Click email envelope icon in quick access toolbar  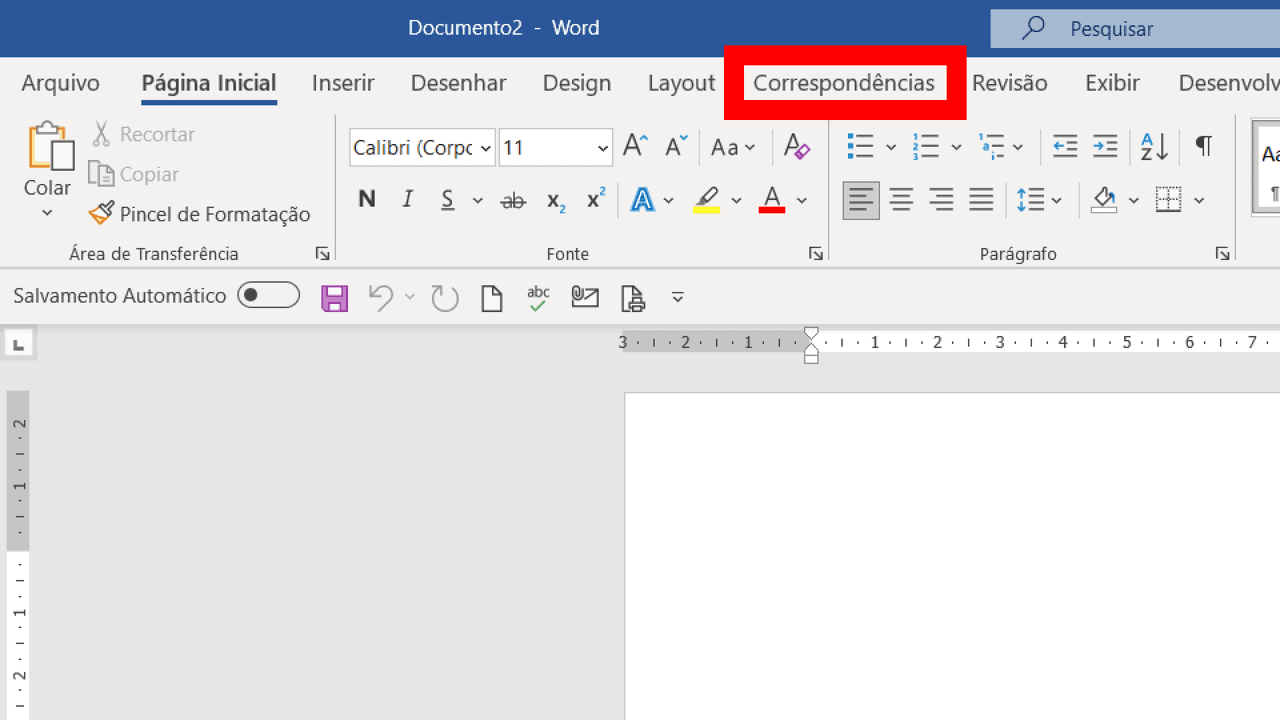[585, 297]
